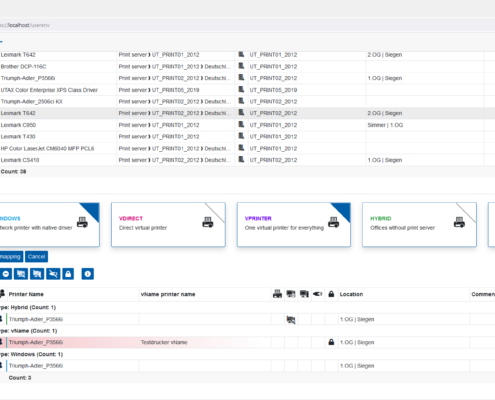Click the printer icon on the VPRINTER card
This screenshot has width=495, height=400.
click(334, 222)
